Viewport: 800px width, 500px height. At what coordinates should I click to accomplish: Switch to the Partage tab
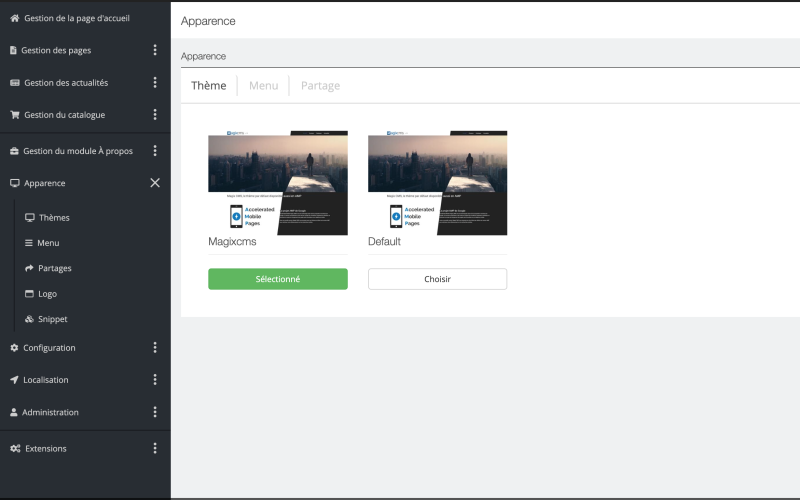click(320, 86)
